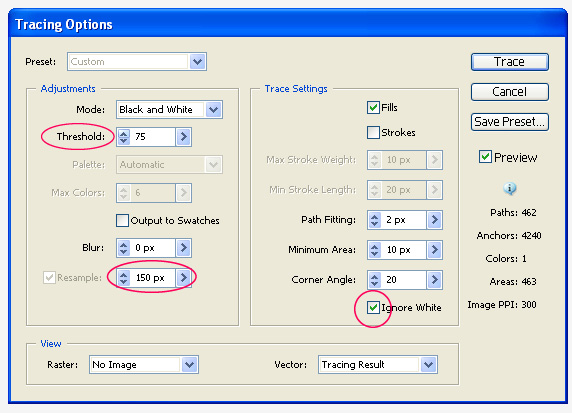Screen dimensions: 572x413
Task: Click the Resample stepper arrows
Action: 124,278
